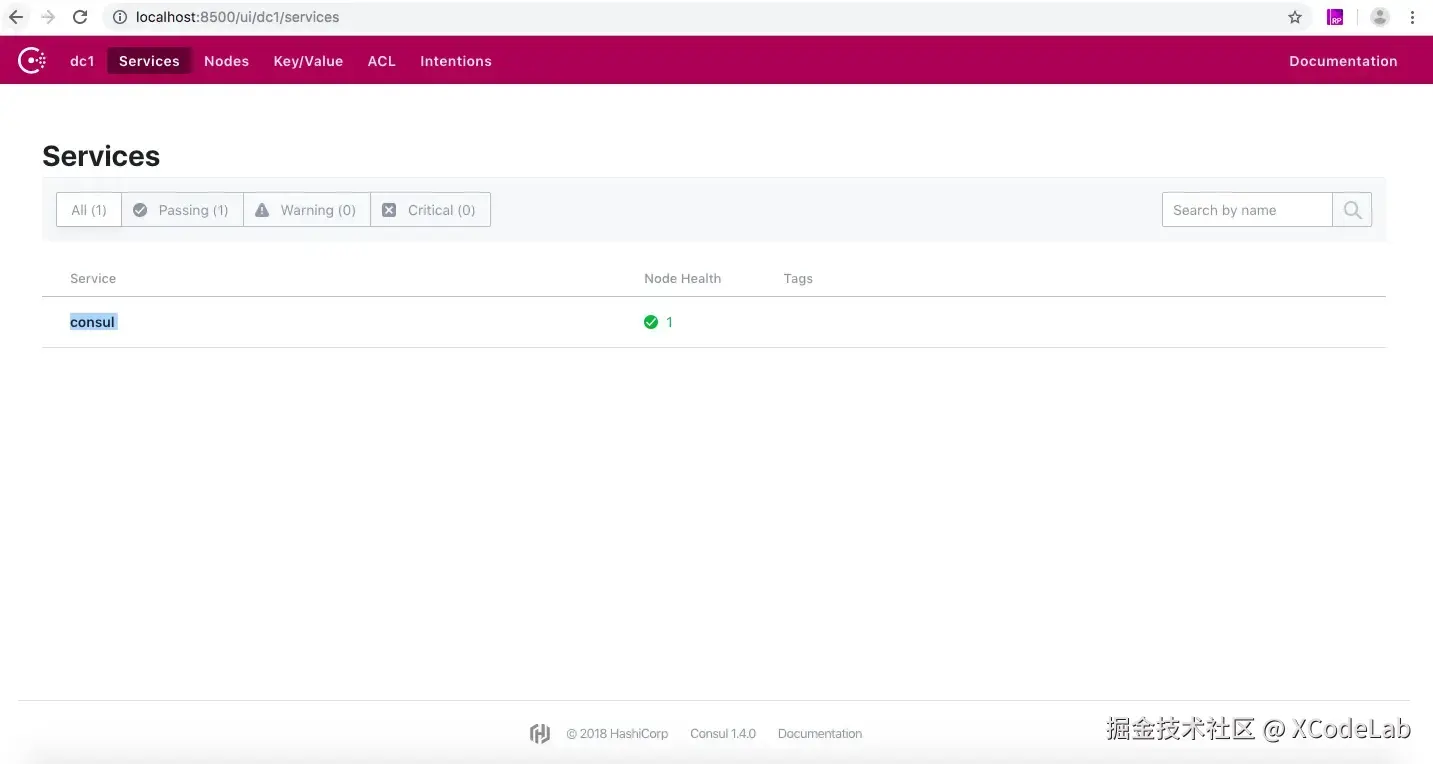The image size is (1433, 764).
Task: Reload the page with refresh icon
Action: [x=81, y=17]
